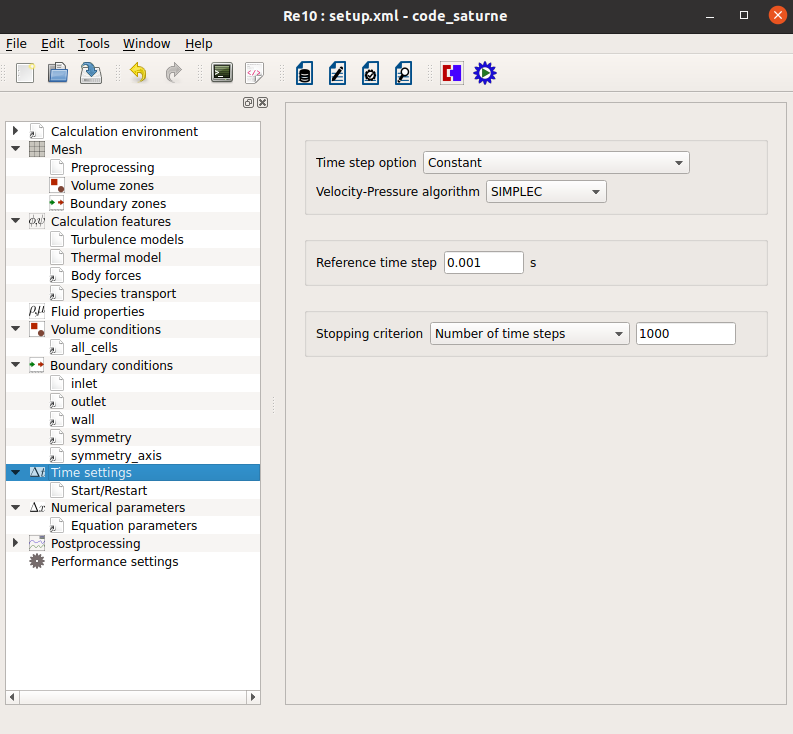793x734 pixels.
Task: Expand the Postprocessing tree node
Action: click(15, 544)
